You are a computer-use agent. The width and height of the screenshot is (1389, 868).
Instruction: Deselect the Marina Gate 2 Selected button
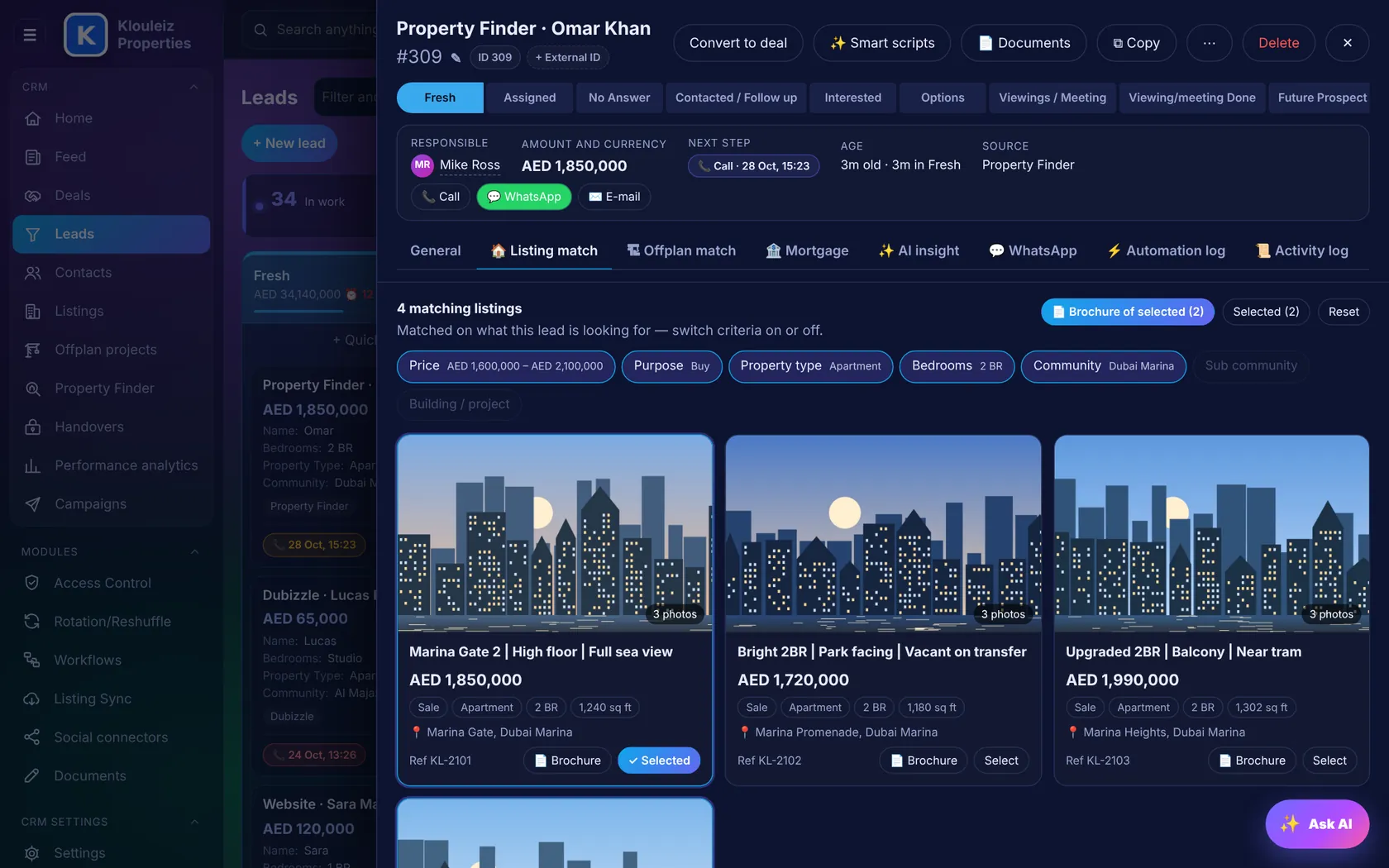pos(659,761)
